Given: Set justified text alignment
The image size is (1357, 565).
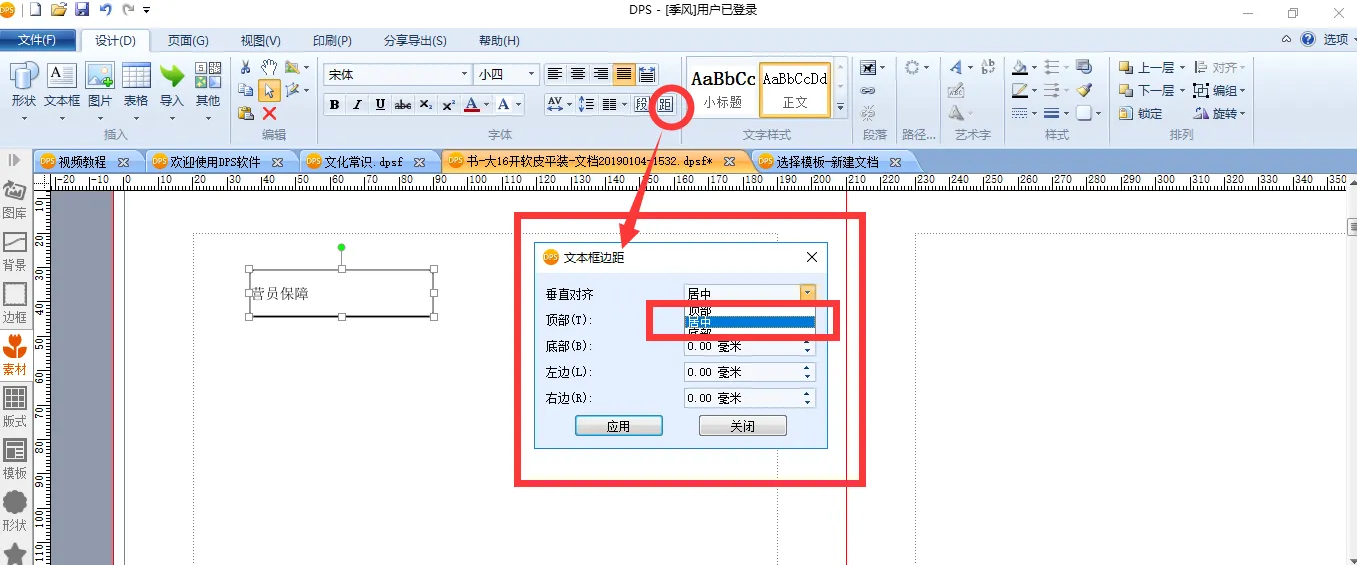Looking at the screenshot, I should point(624,74).
